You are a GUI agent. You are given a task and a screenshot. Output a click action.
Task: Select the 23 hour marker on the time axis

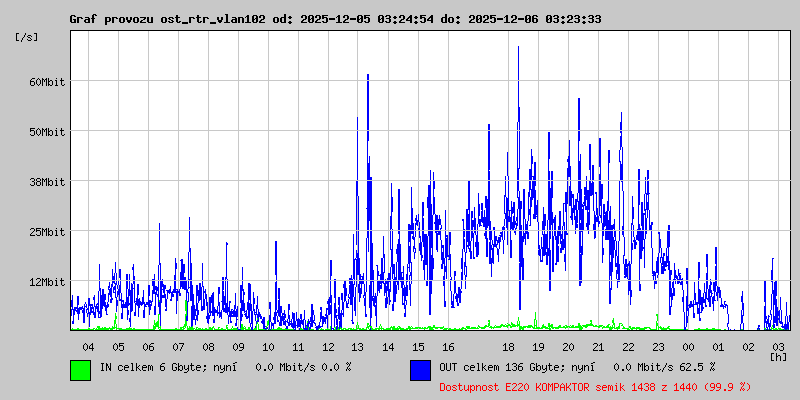pyautogui.click(x=658, y=346)
